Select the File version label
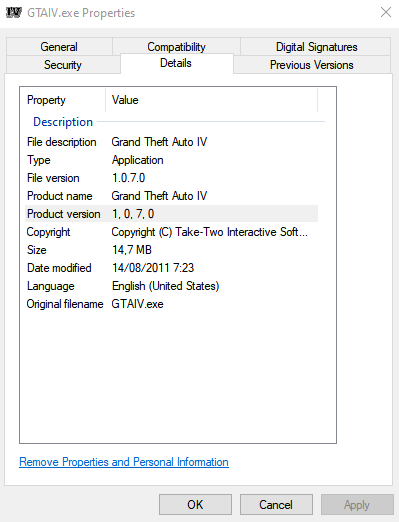The height and width of the screenshot is (522, 399). 53,178
